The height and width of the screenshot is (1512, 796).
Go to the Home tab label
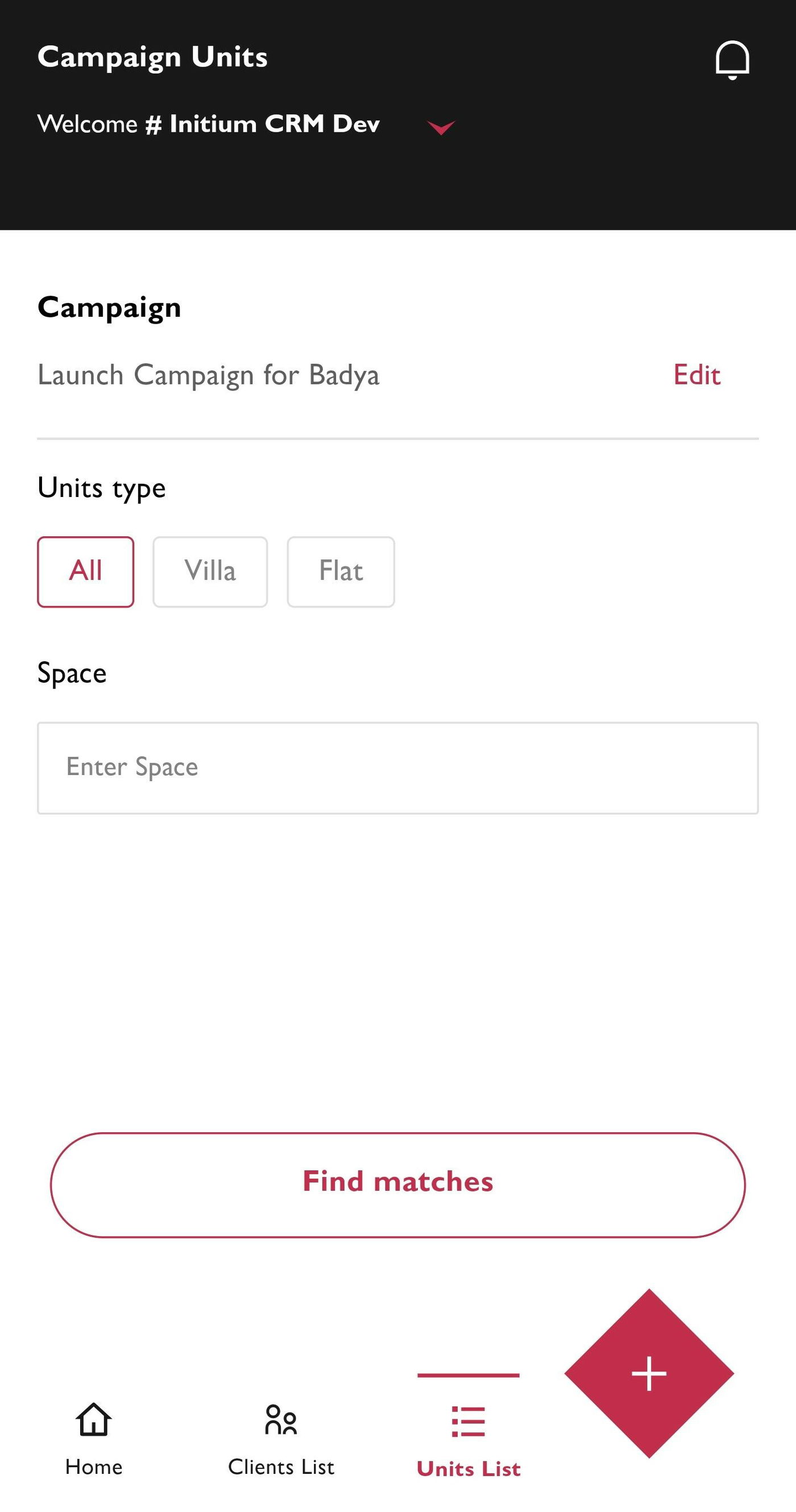tap(94, 1467)
